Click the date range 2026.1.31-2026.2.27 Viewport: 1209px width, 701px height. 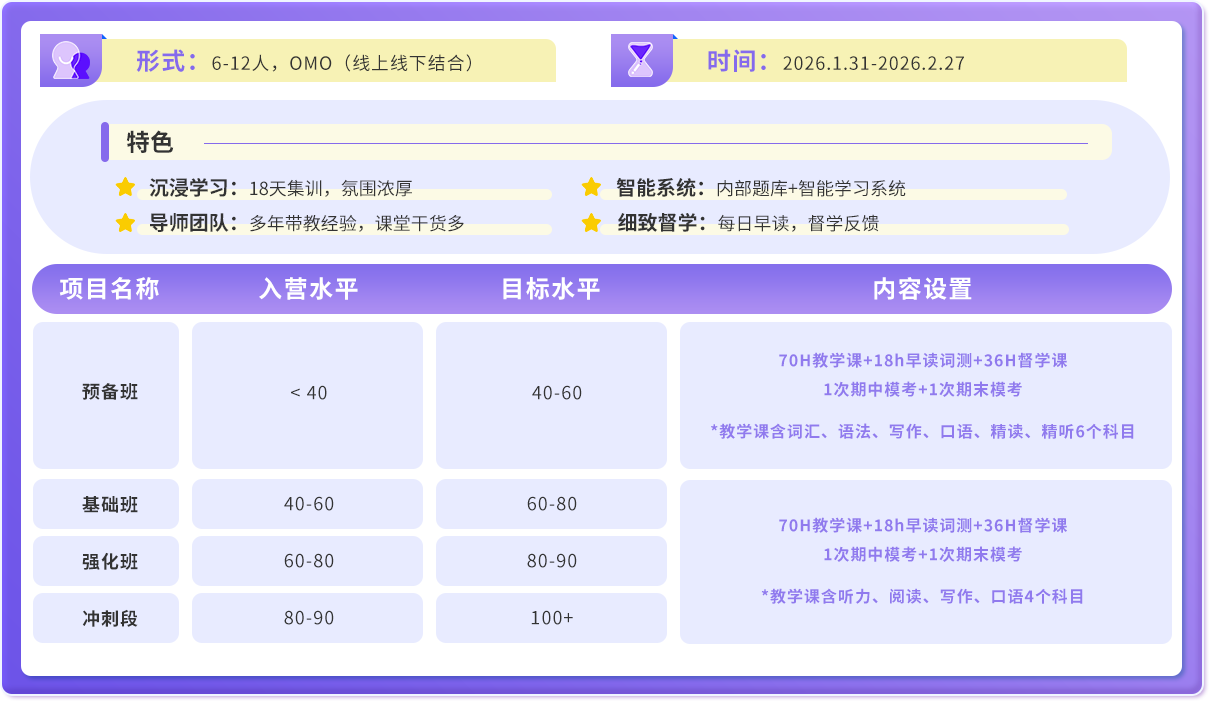(873, 63)
